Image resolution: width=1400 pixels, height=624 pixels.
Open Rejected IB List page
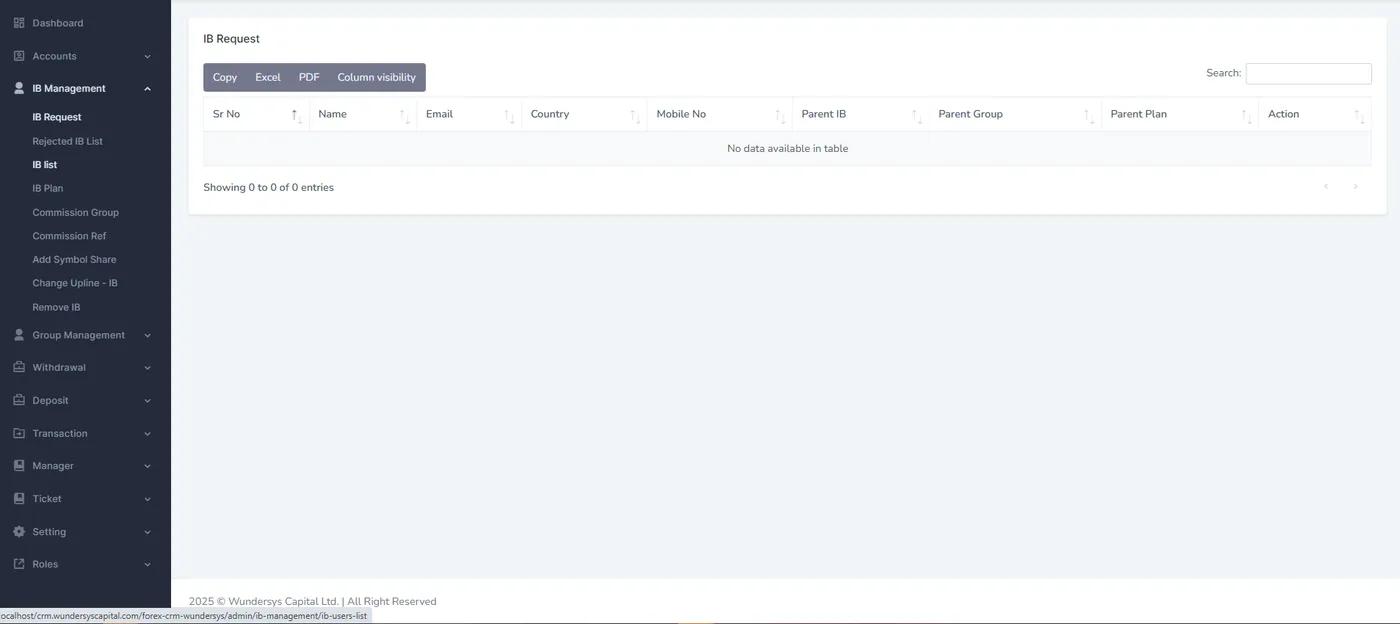coord(67,141)
